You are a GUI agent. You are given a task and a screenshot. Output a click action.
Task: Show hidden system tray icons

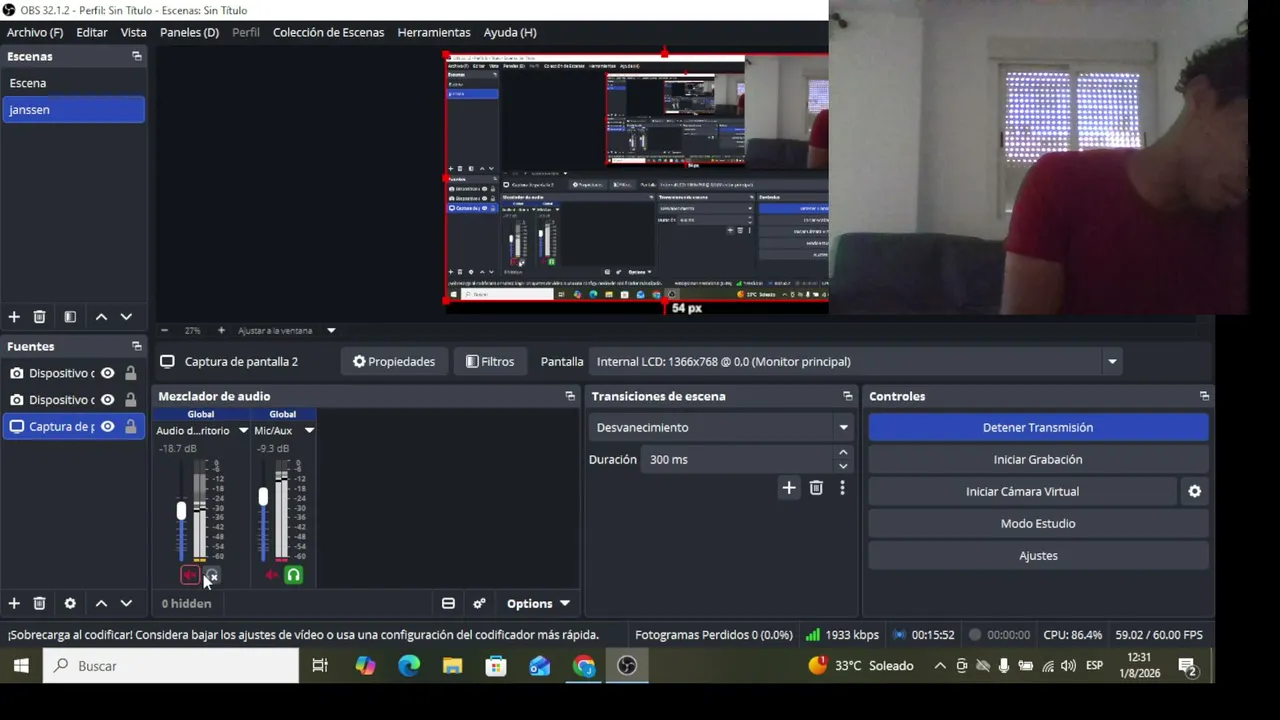click(940, 666)
